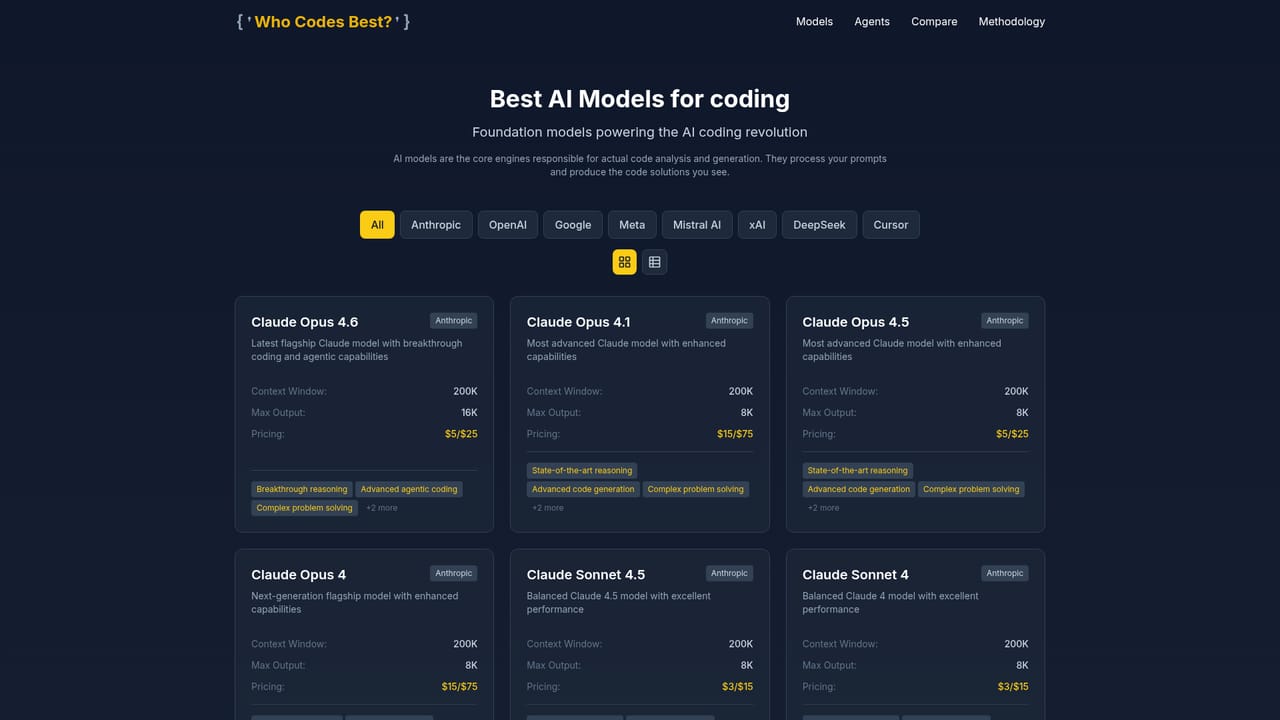Screen dimensions: 1280x720
Task: Filter models by DeepSeek
Action: click(819, 225)
